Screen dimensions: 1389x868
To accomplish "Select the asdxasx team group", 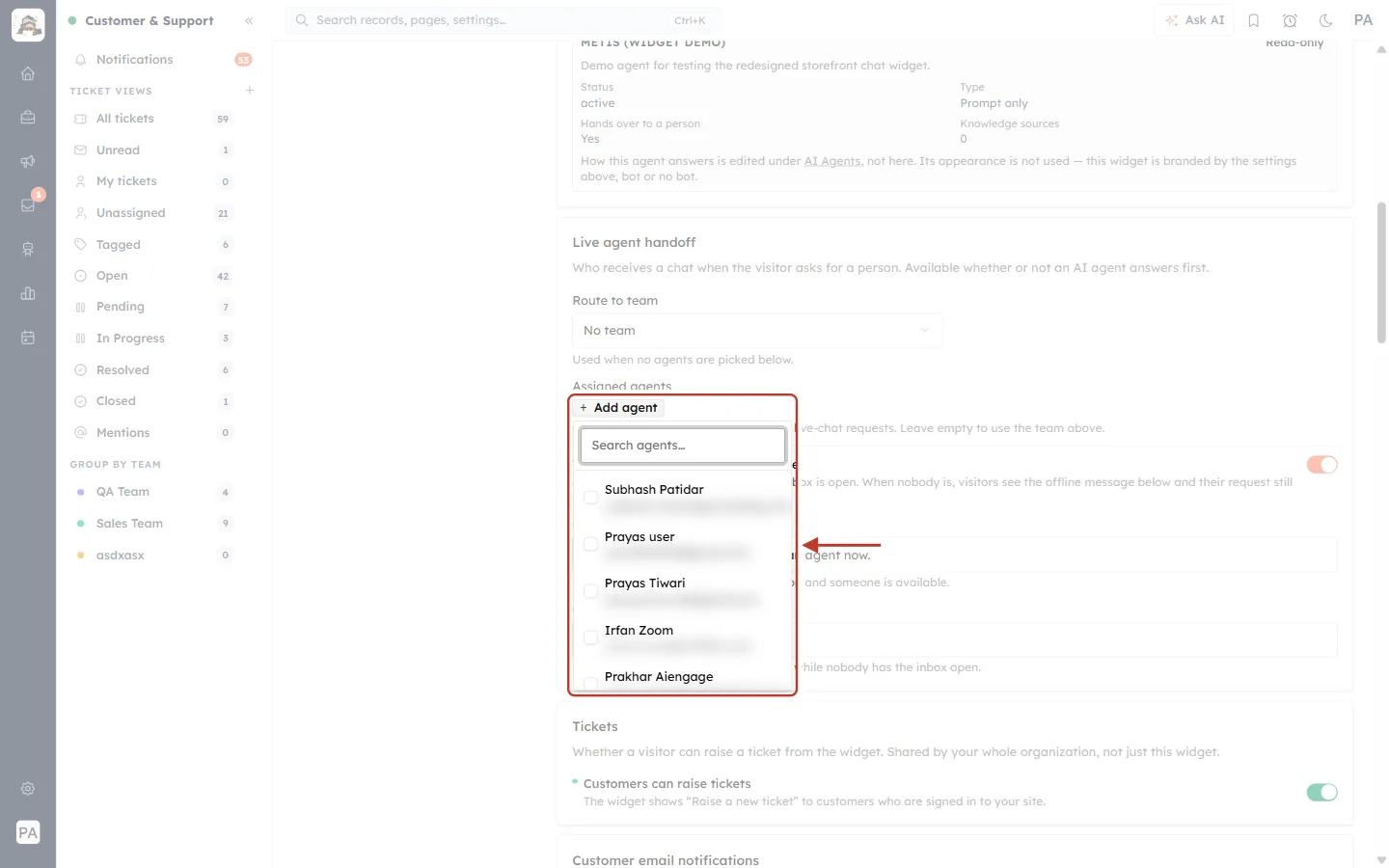I will tap(152, 556).
